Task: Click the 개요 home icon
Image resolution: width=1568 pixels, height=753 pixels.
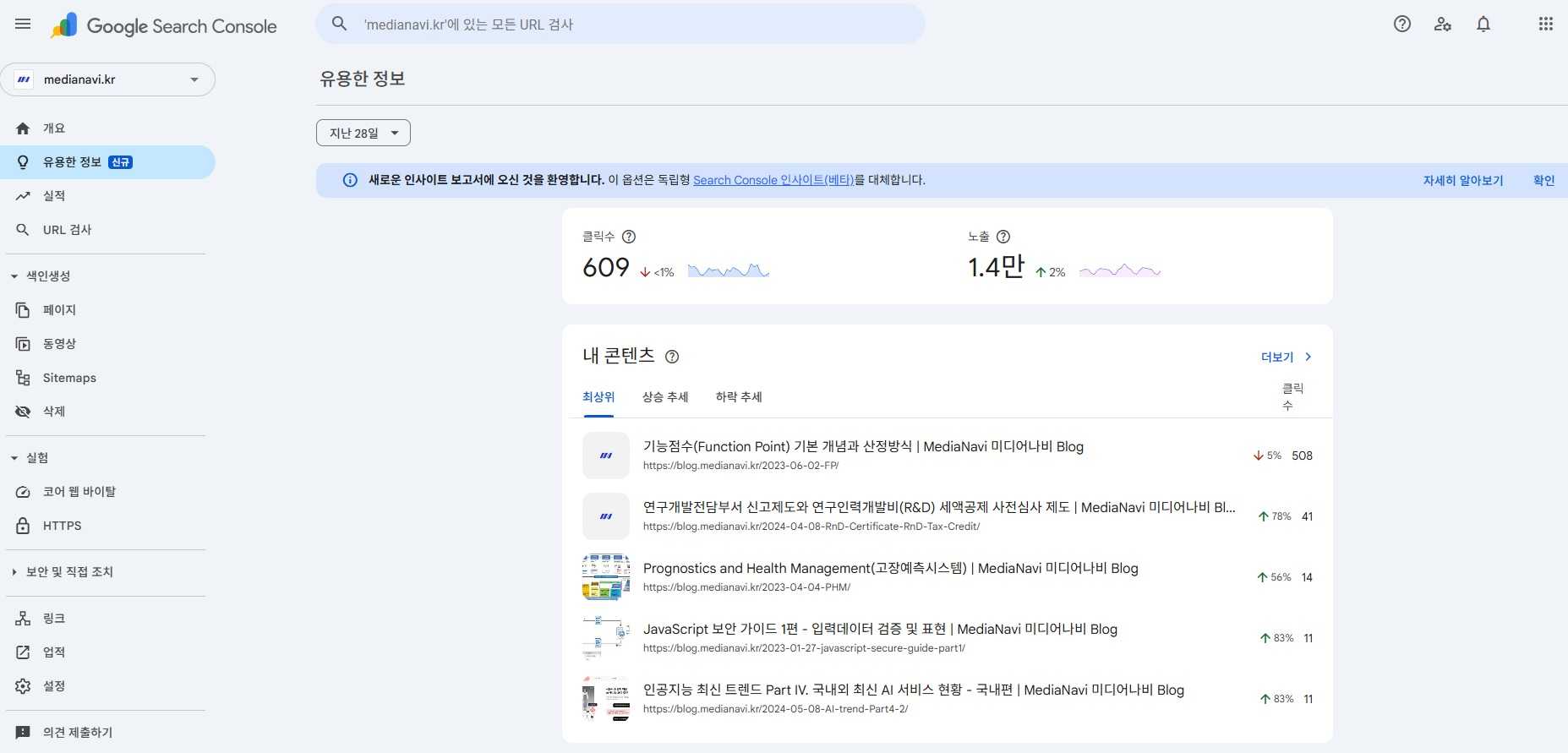Action: pos(23,128)
